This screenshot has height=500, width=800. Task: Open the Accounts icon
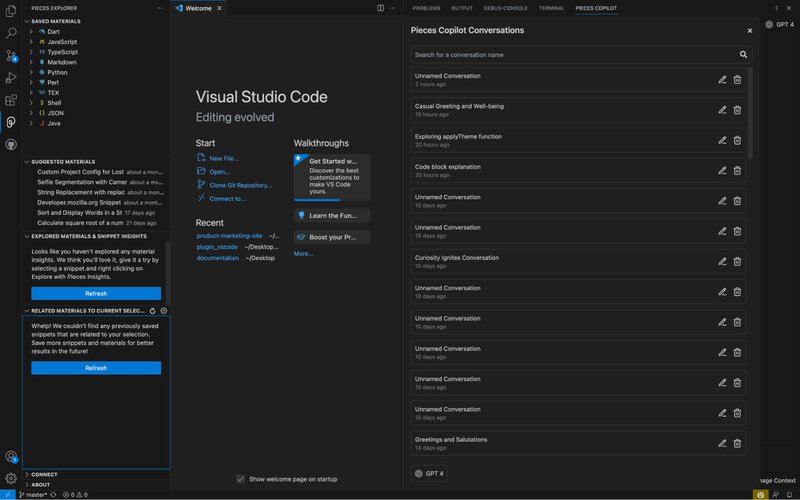[x=11, y=457]
